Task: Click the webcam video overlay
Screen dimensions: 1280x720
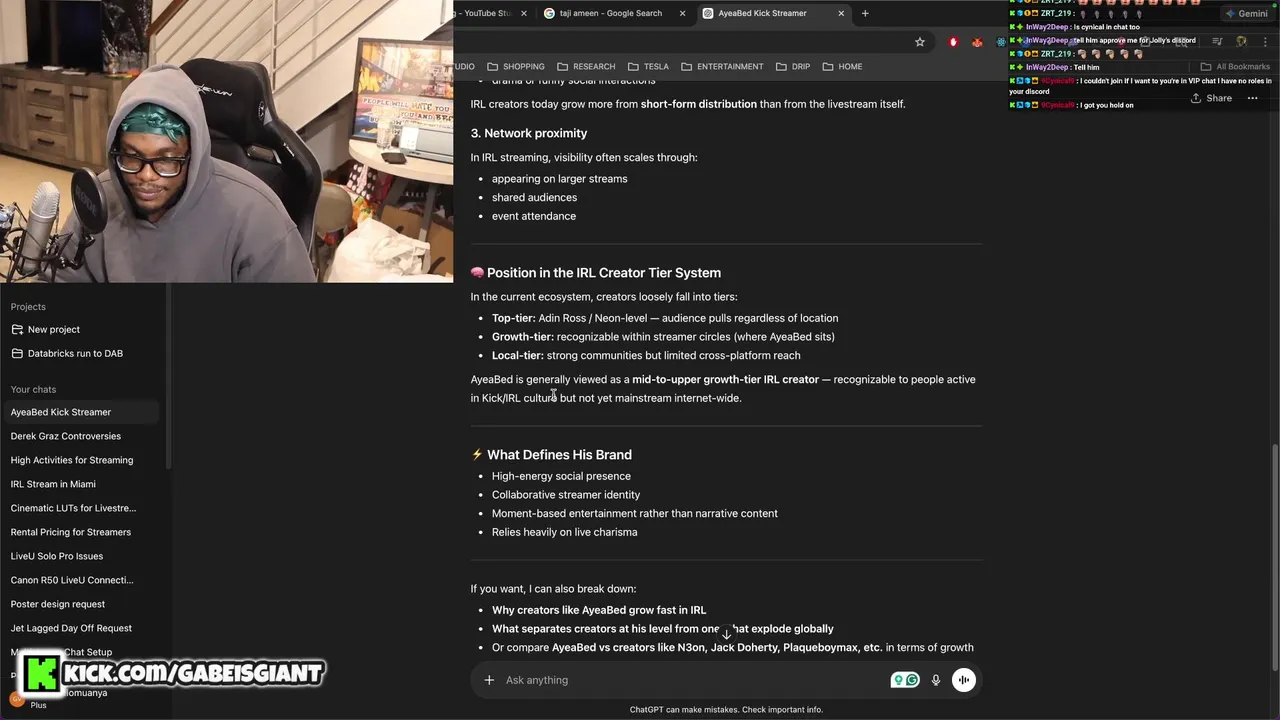Action: click(x=226, y=141)
